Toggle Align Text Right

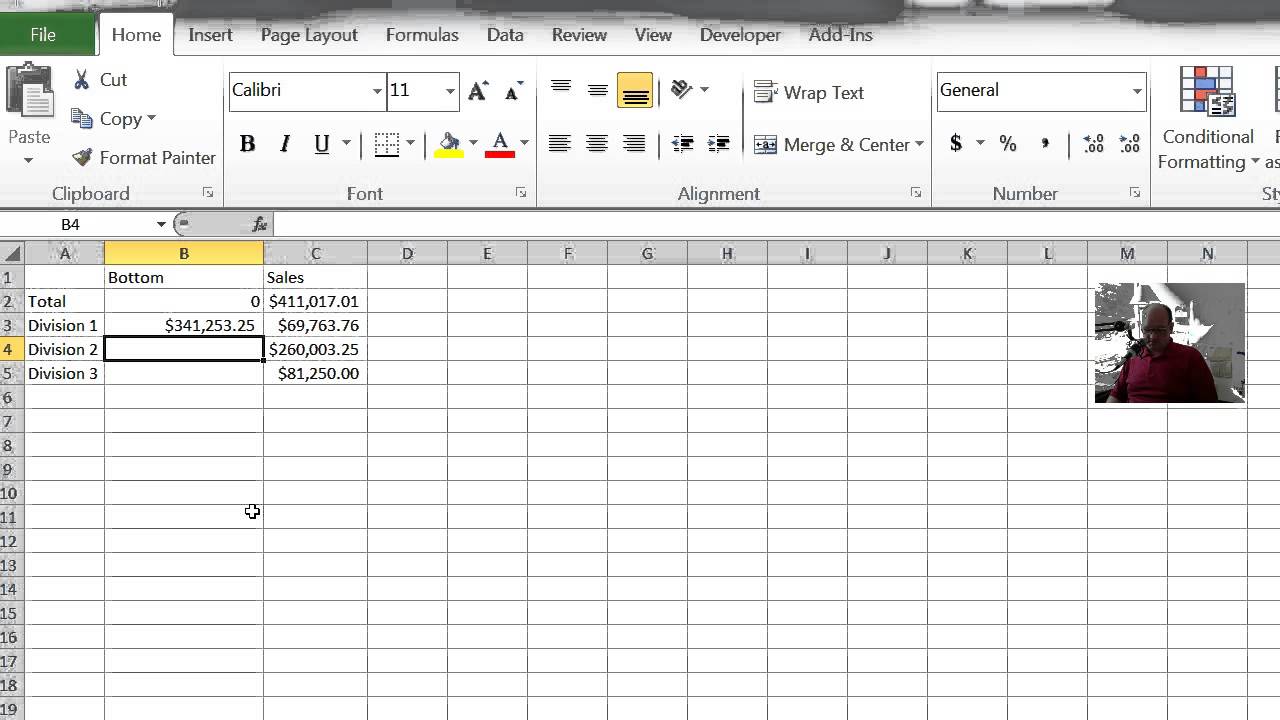point(634,144)
